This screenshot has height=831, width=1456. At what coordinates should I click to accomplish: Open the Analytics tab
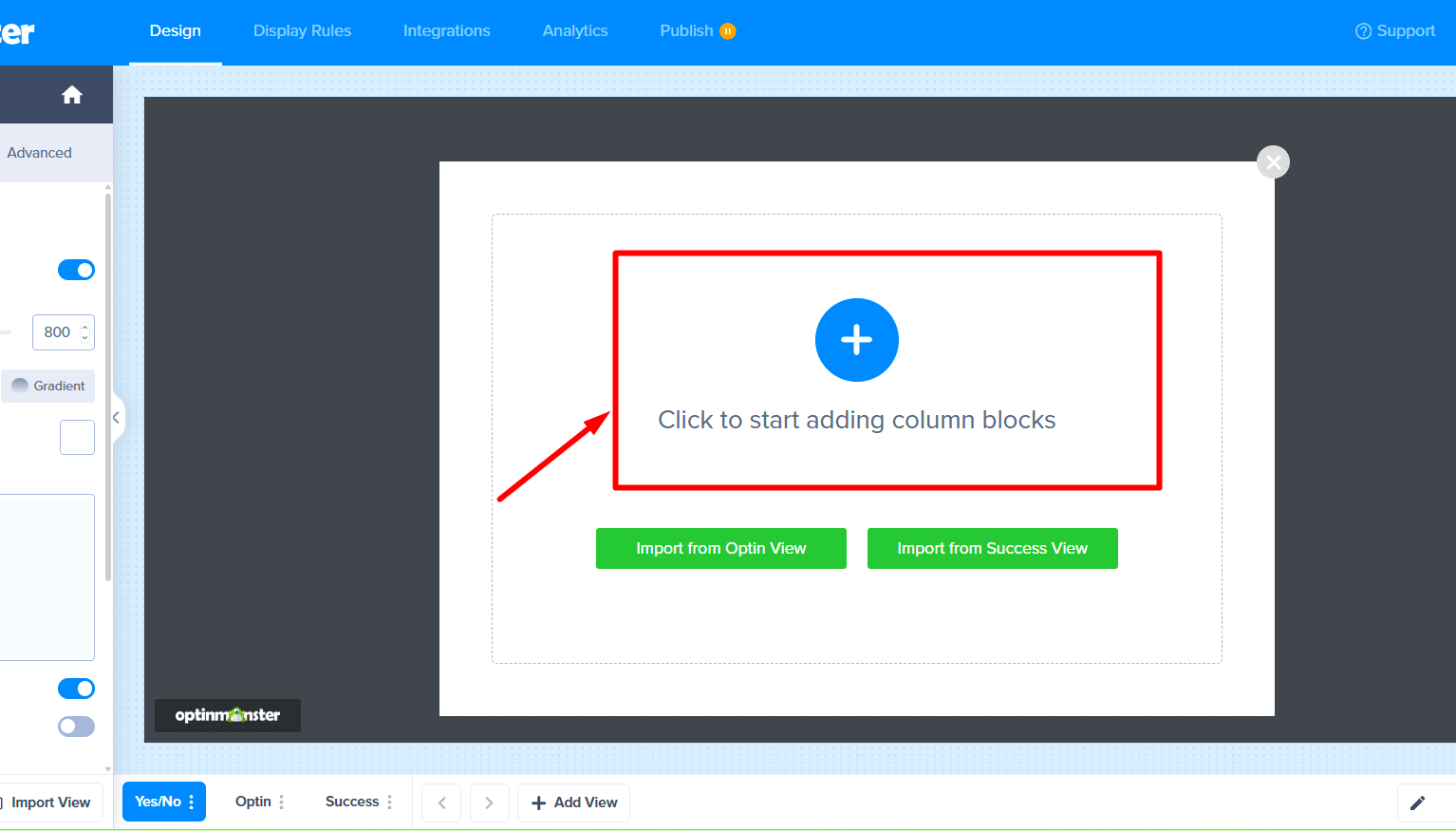pyautogui.click(x=575, y=30)
